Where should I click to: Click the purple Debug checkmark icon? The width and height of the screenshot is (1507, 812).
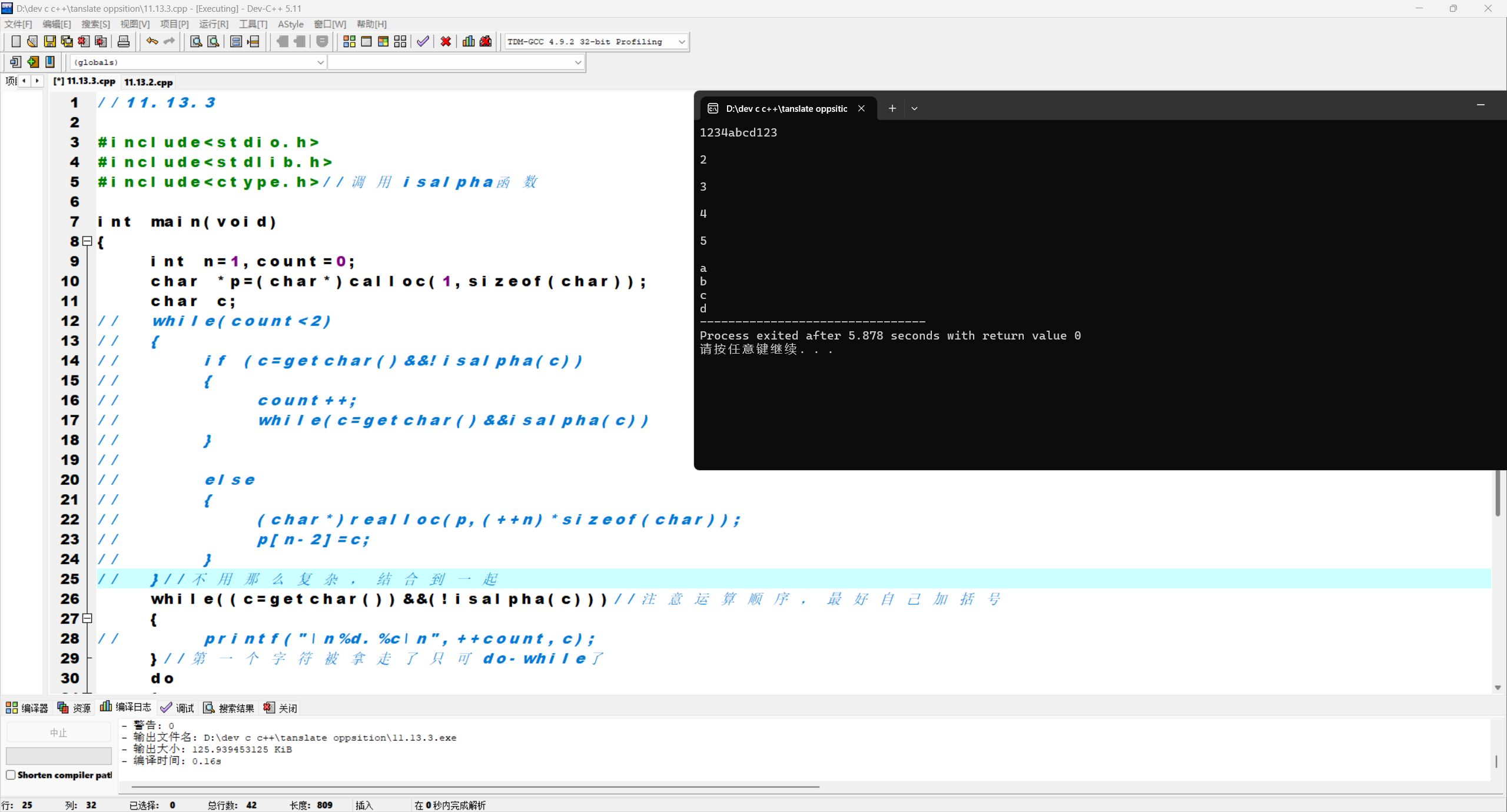pos(423,41)
